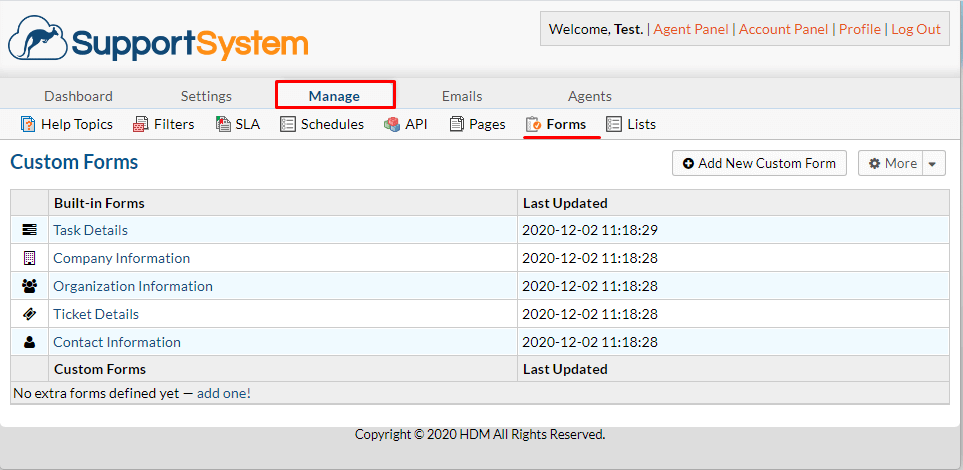Image resolution: width=963 pixels, height=470 pixels.
Task: Click the 'add one!' link
Action: click(224, 393)
